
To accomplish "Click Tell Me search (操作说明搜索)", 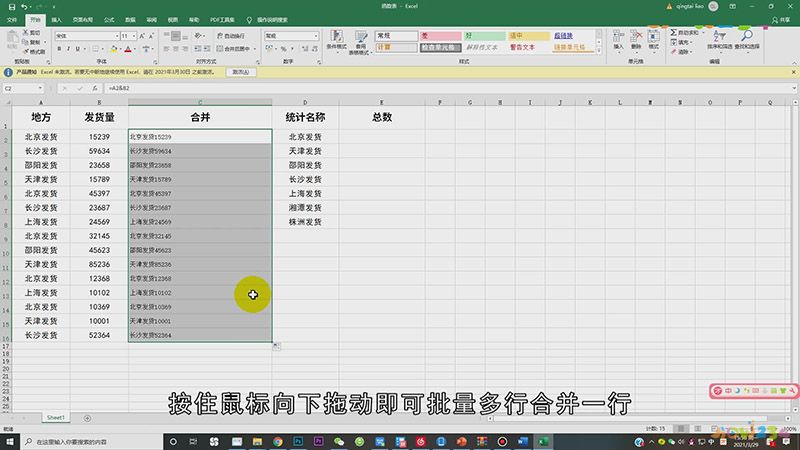I will point(267,20).
